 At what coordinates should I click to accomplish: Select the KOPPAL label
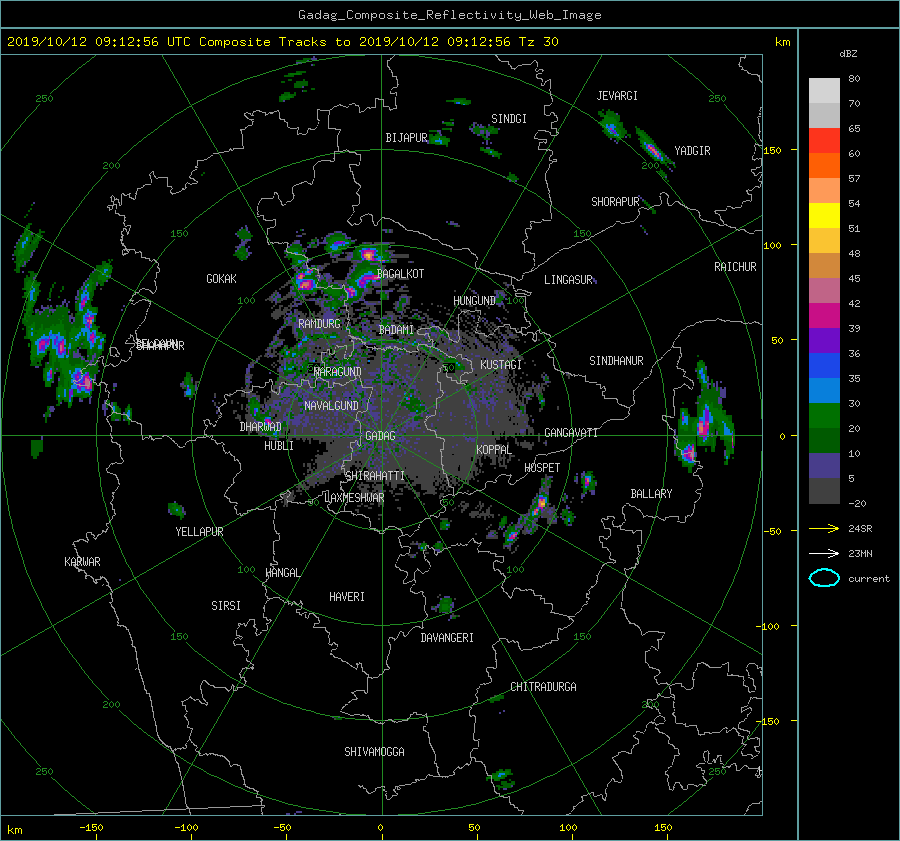[494, 450]
